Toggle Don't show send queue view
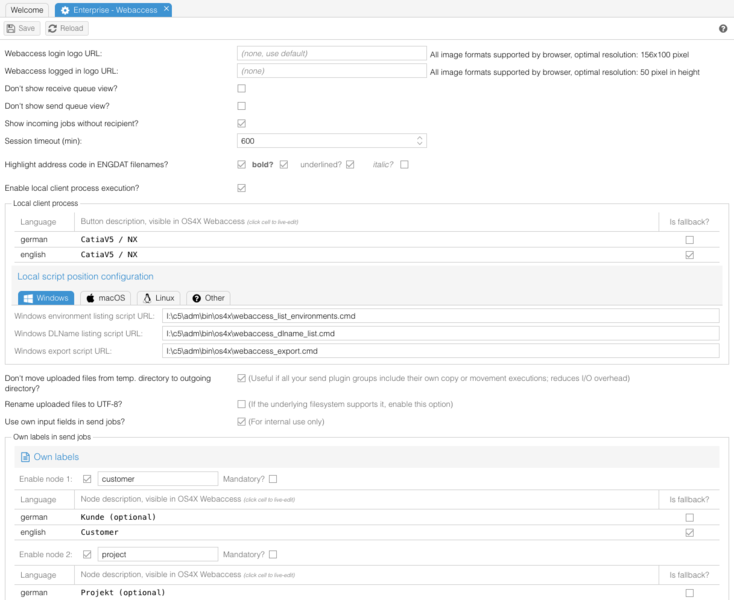The image size is (734, 600). (x=241, y=106)
